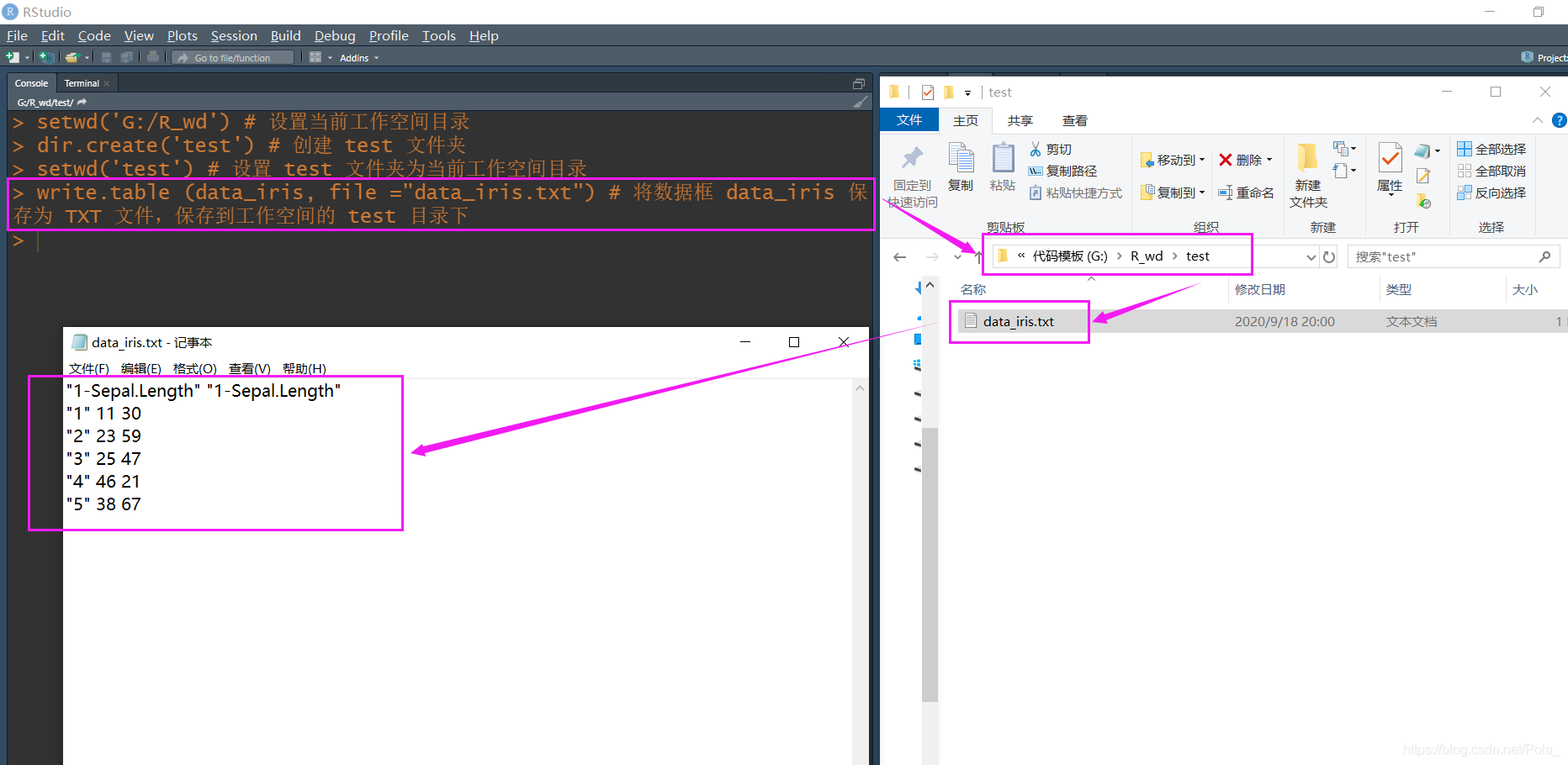
Task: Switch to the Console tab
Action: point(31,83)
